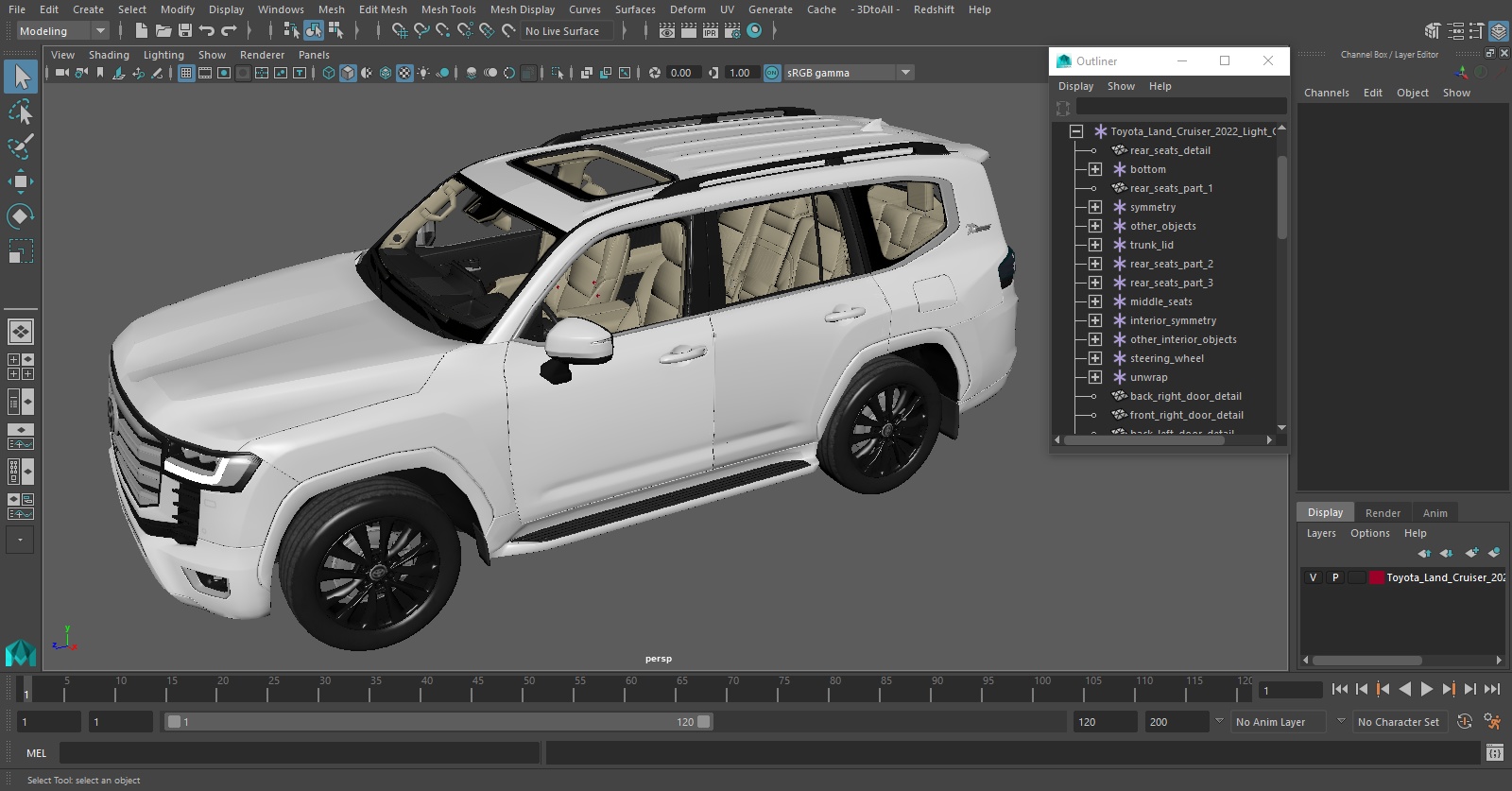Image resolution: width=1512 pixels, height=791 pixels.
Task: Expand the bottom node in Outliner
Action: coord(1094,169)
